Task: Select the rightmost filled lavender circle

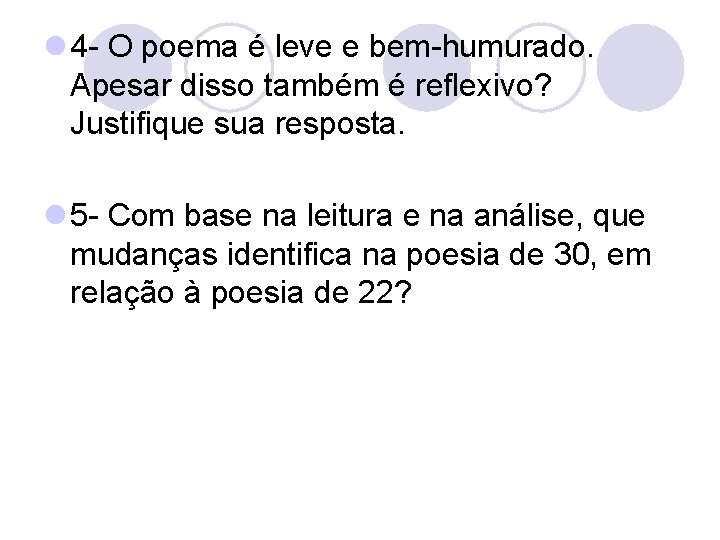Action: click(x=640, y=68)
